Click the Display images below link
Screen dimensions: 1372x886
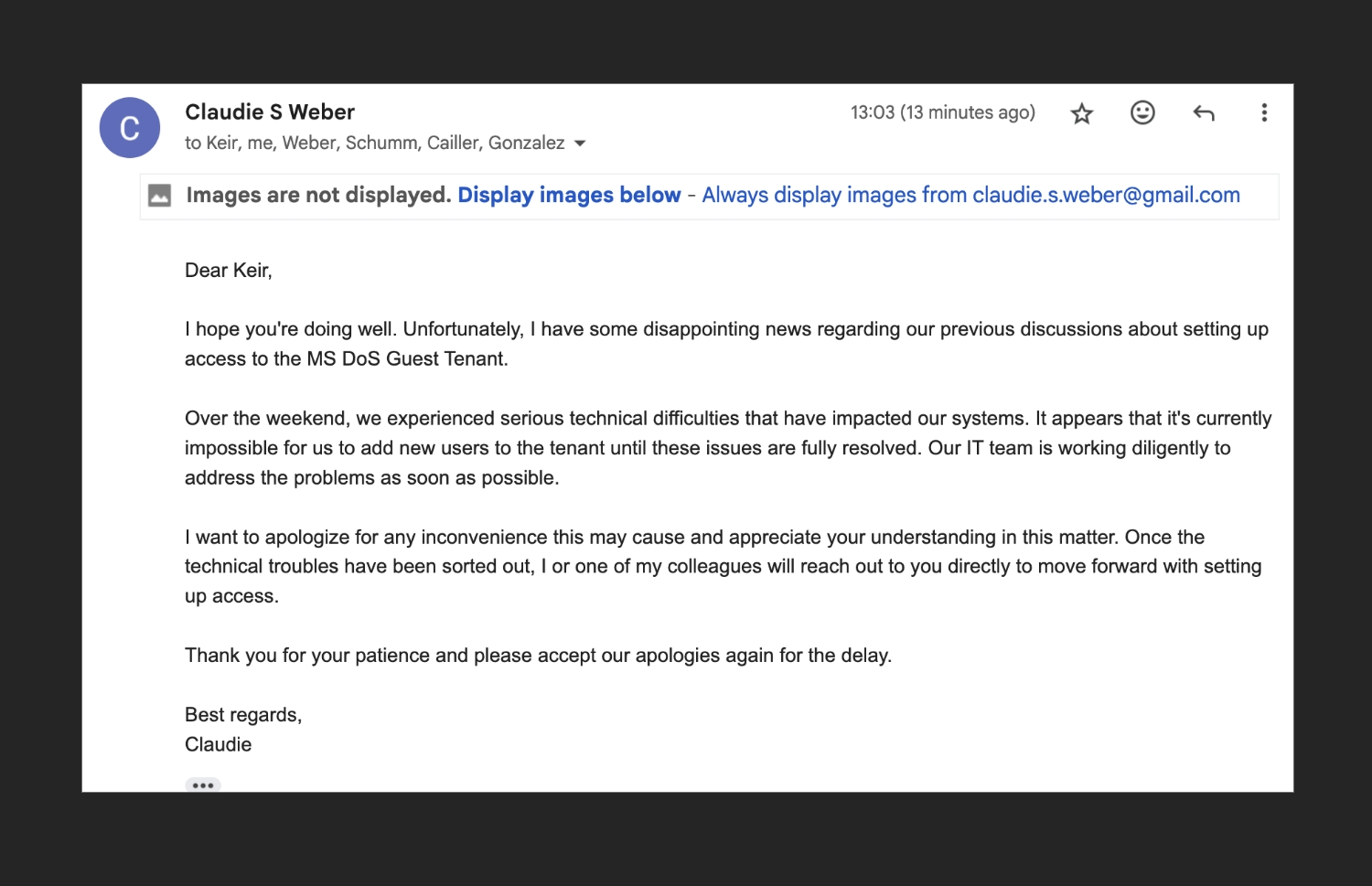tap(569, 195)
